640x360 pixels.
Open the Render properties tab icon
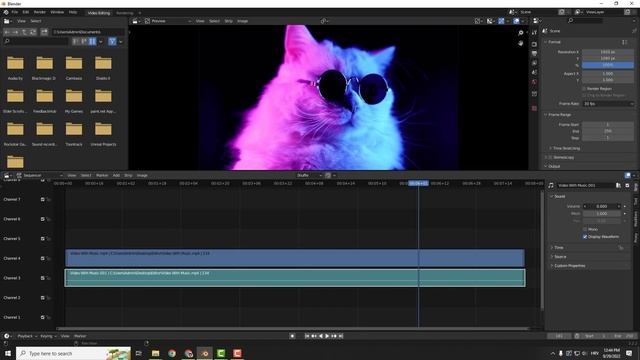point(534,44)
